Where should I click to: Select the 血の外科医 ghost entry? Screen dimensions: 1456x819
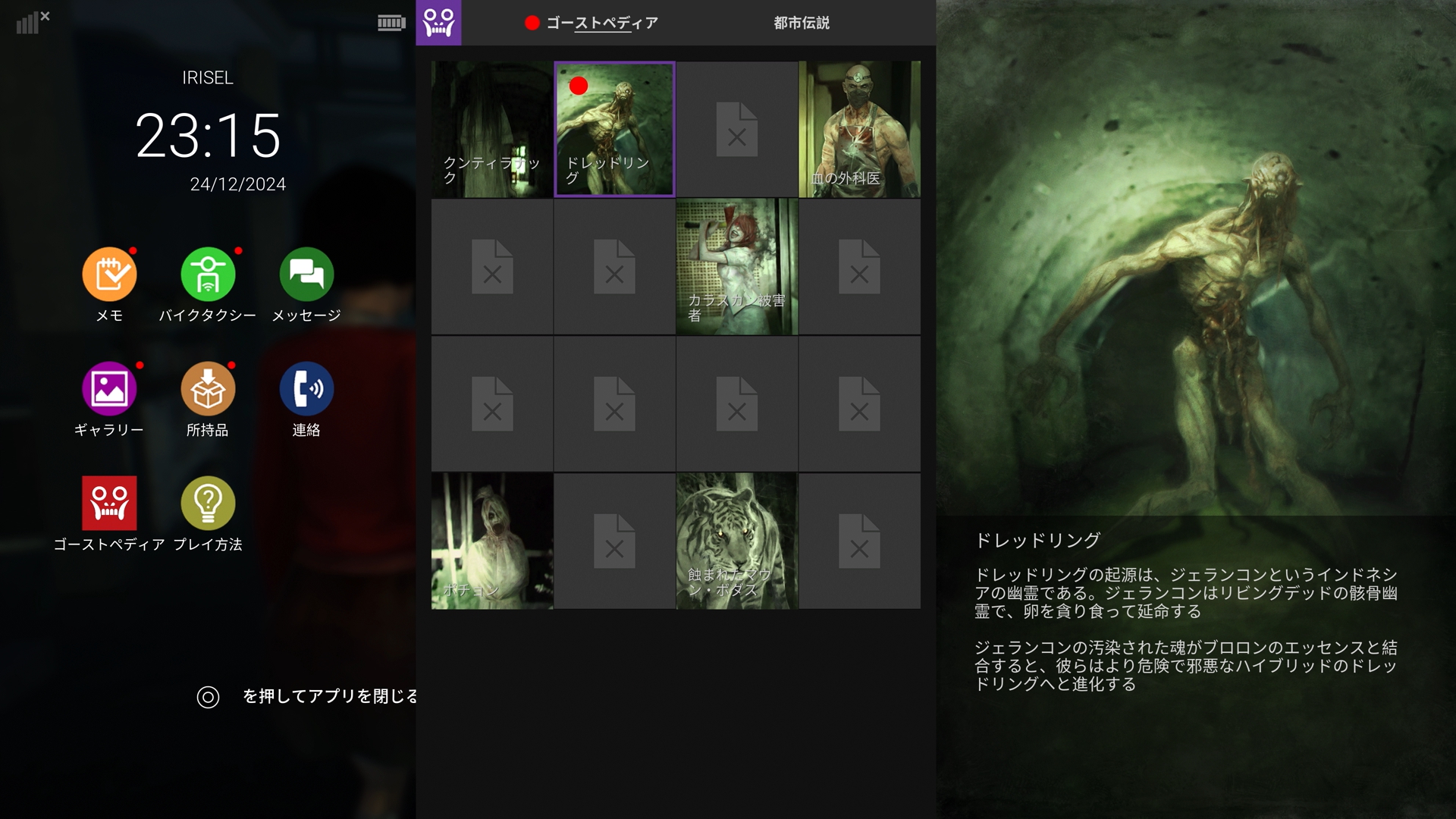tap(859, 130)
